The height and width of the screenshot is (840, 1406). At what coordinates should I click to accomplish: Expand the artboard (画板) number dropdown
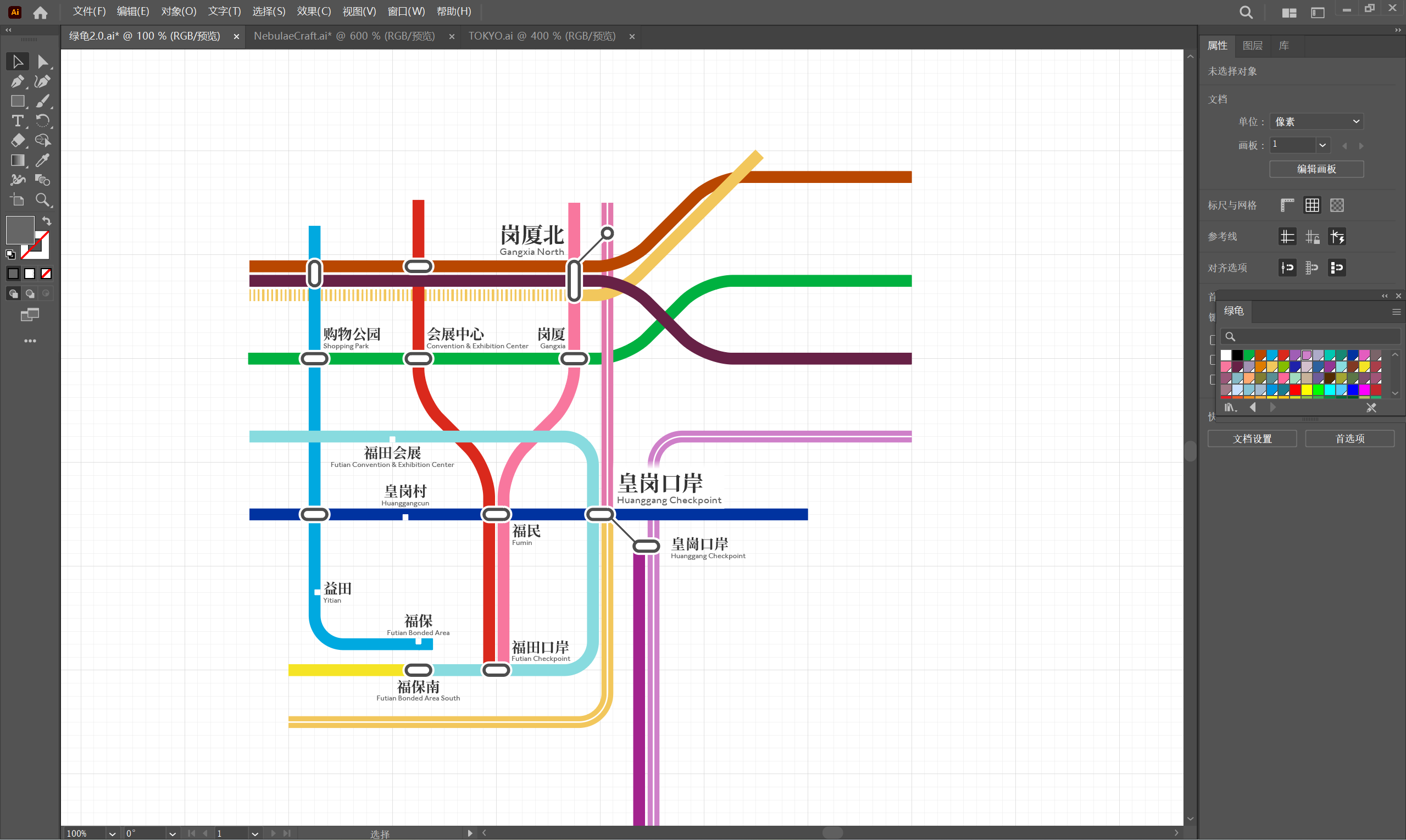(1322, 146)
